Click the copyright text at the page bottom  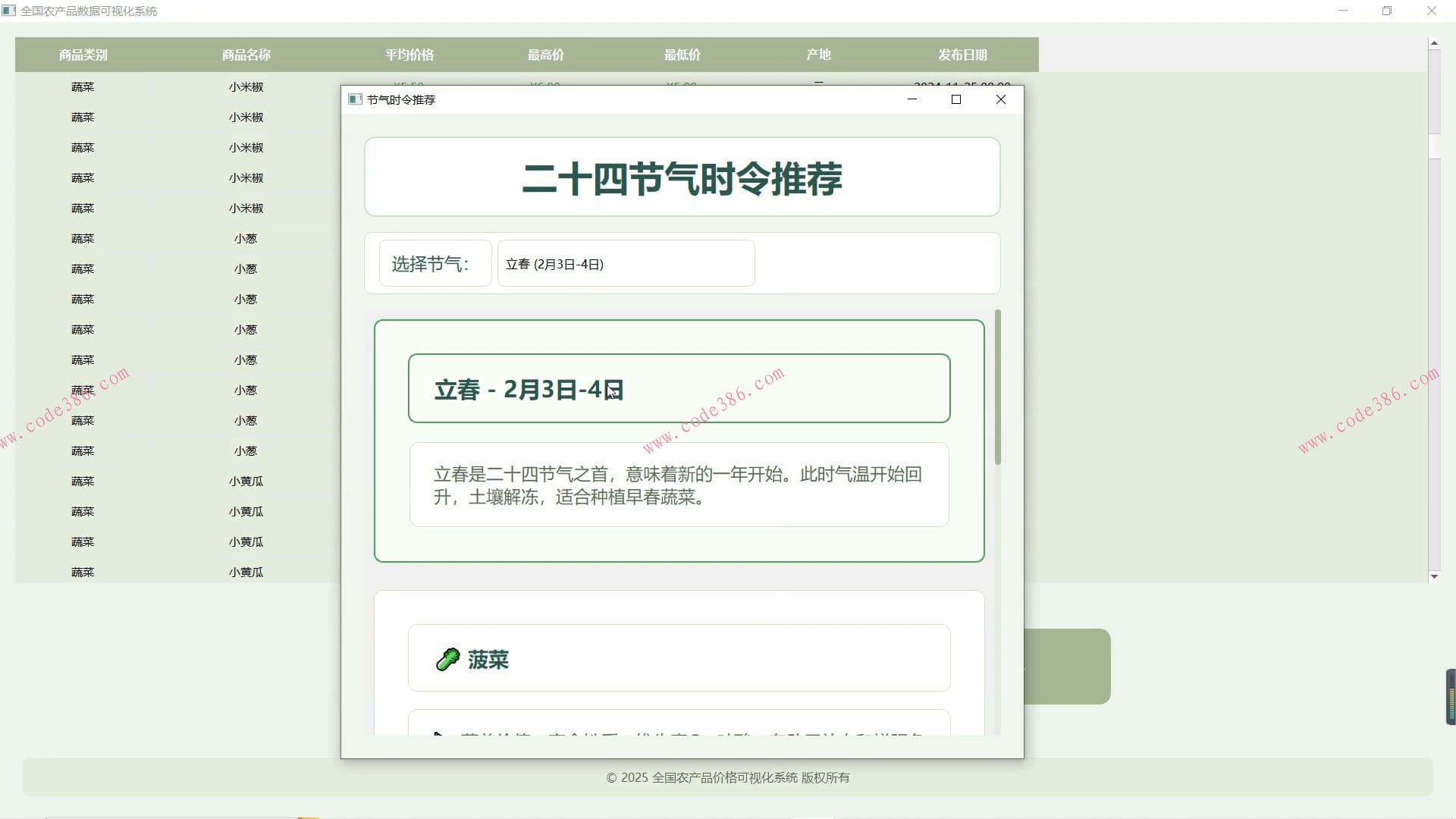click(x=727, y=777)
